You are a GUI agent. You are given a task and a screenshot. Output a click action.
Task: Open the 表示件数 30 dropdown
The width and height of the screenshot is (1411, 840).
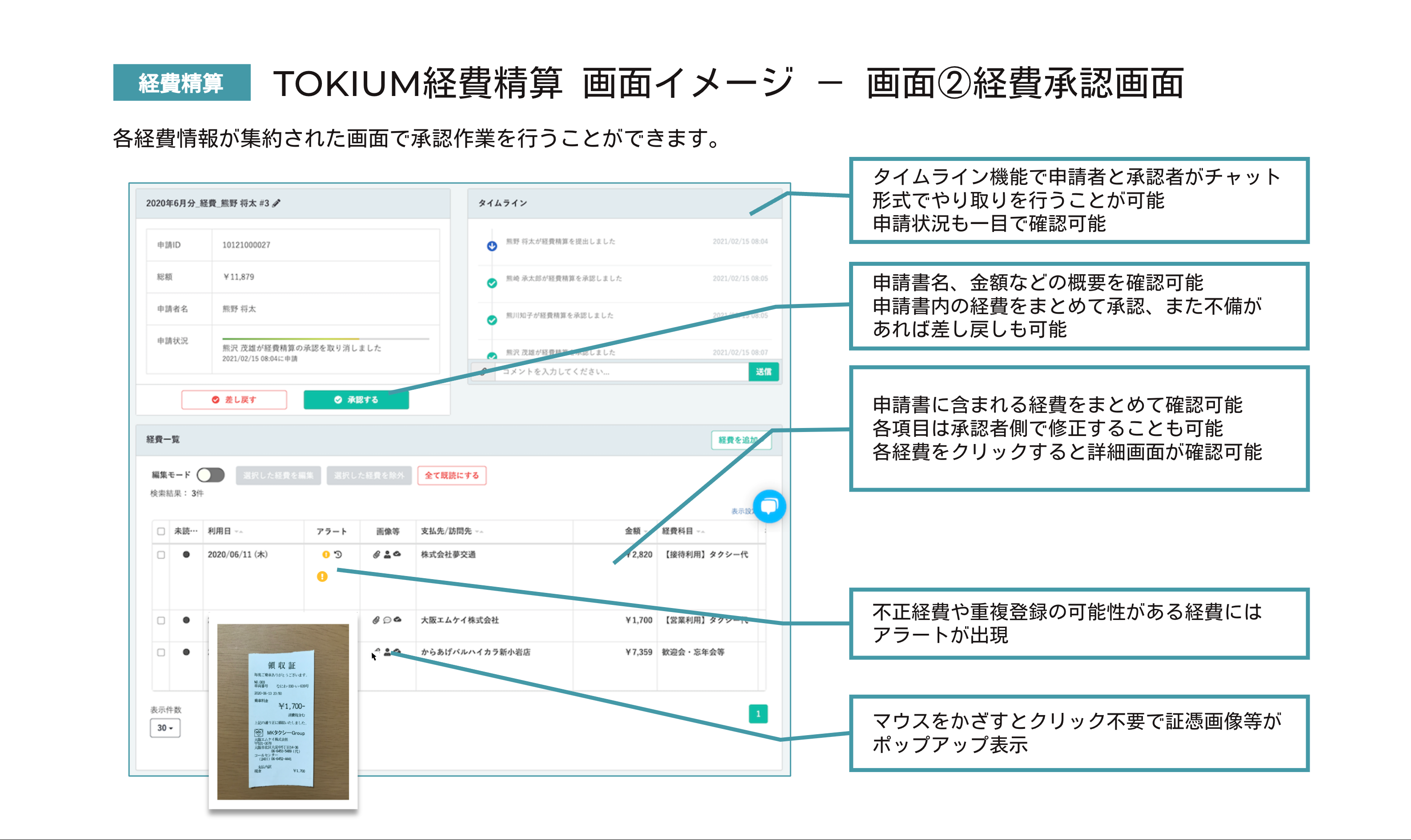(165, 728)
